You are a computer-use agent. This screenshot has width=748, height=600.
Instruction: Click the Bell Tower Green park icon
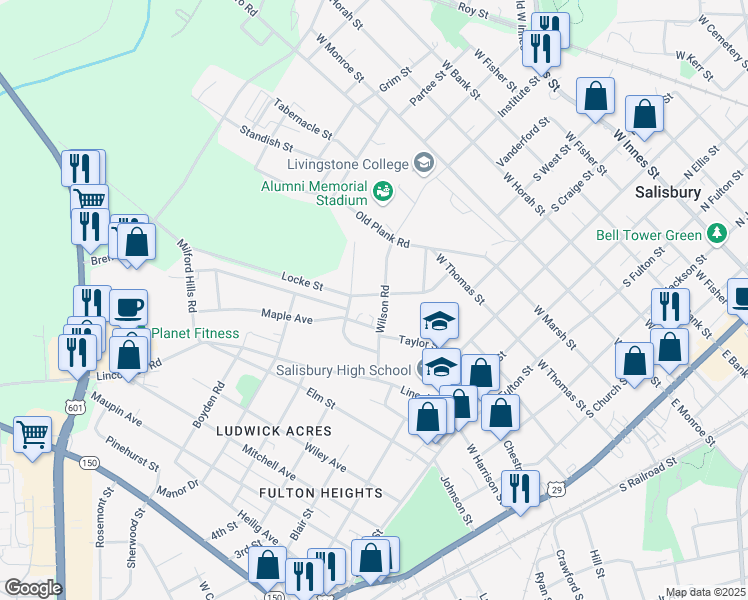click(x=717, y=234)
